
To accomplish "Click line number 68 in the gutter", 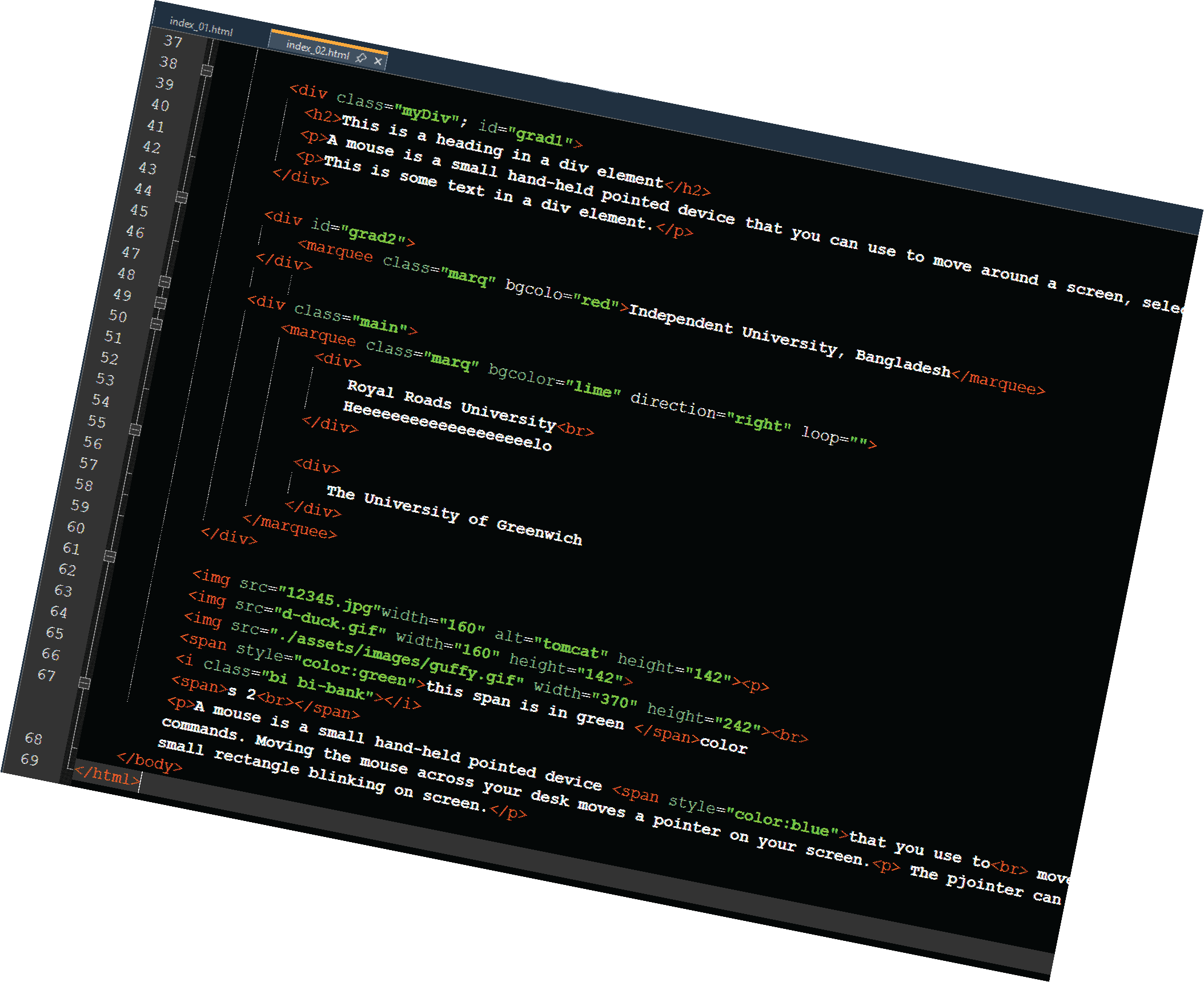I will coord(34,738).
